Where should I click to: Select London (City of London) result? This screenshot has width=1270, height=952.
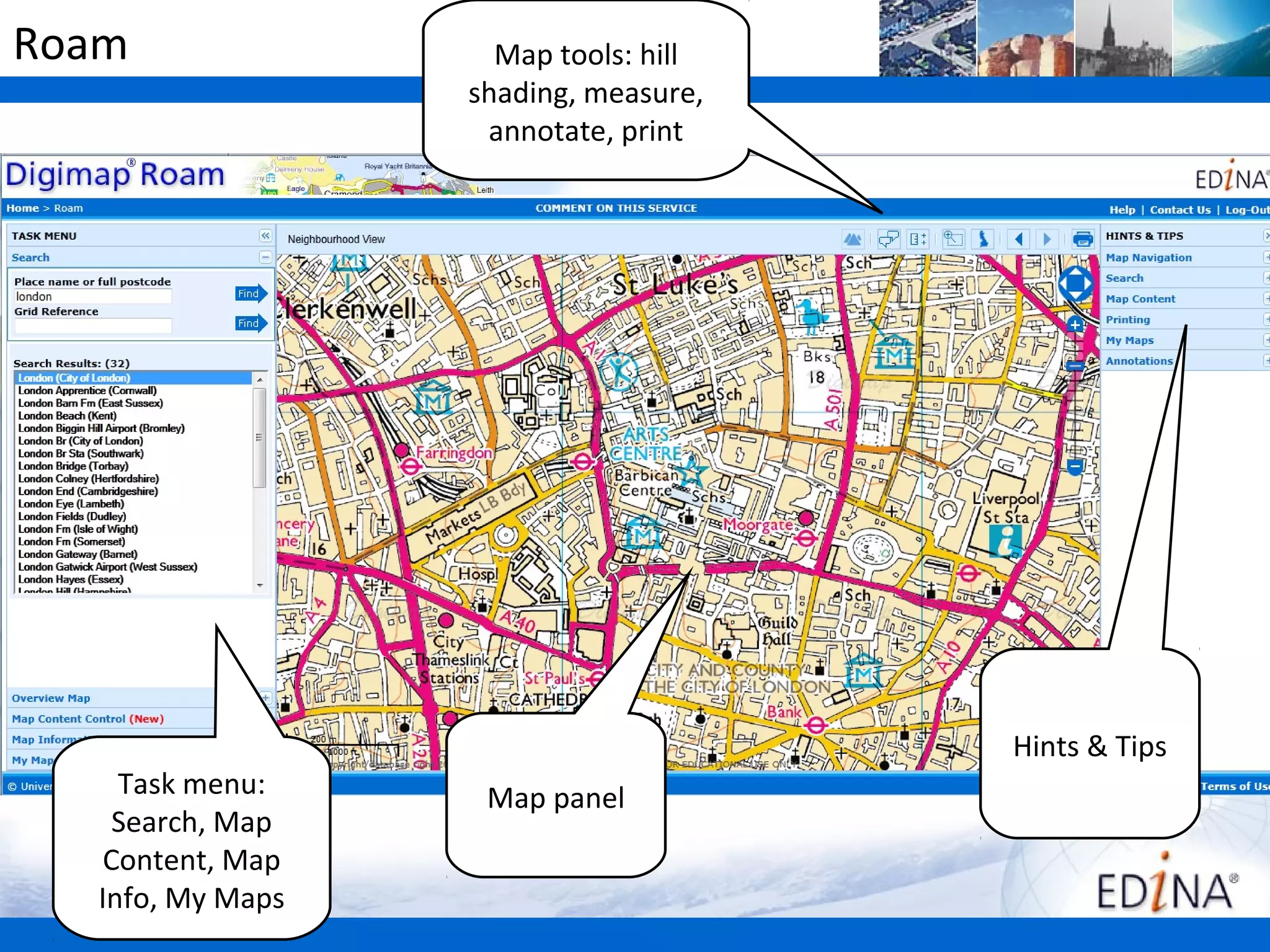(x=133, y=377)
